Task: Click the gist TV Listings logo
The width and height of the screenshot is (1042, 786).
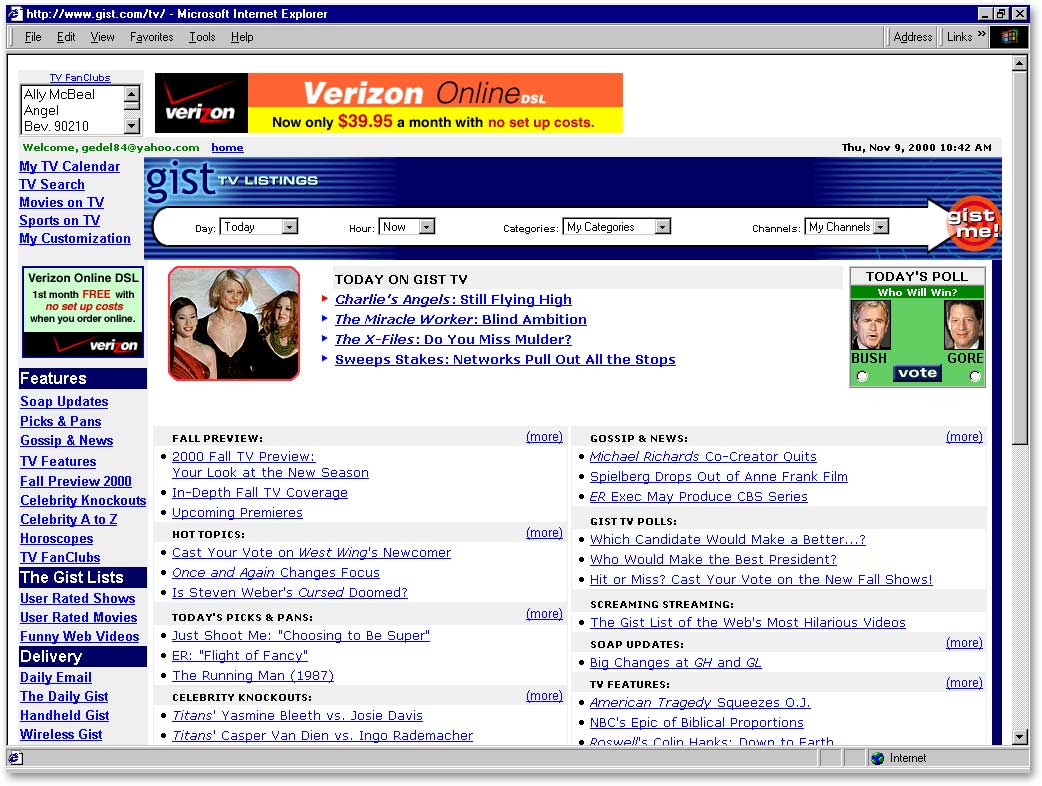Action: (231, 180)
